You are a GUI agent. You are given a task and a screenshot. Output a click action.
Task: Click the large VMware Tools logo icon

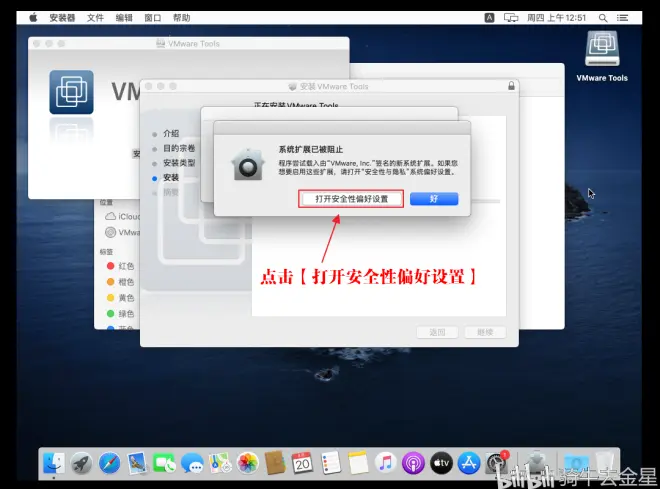(71, 92)
